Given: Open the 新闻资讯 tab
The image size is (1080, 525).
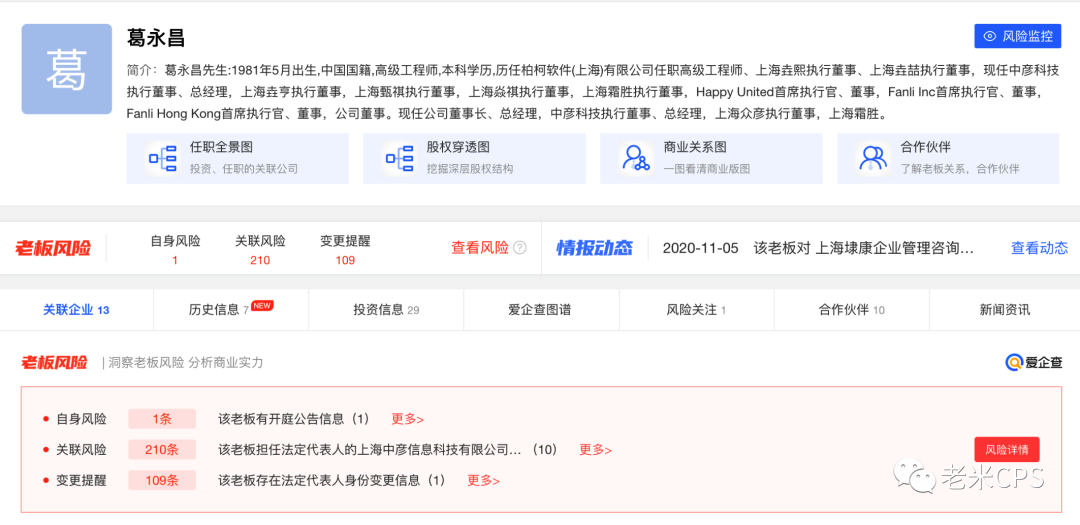Looking at the screenshot, I should coord(1005,310).
